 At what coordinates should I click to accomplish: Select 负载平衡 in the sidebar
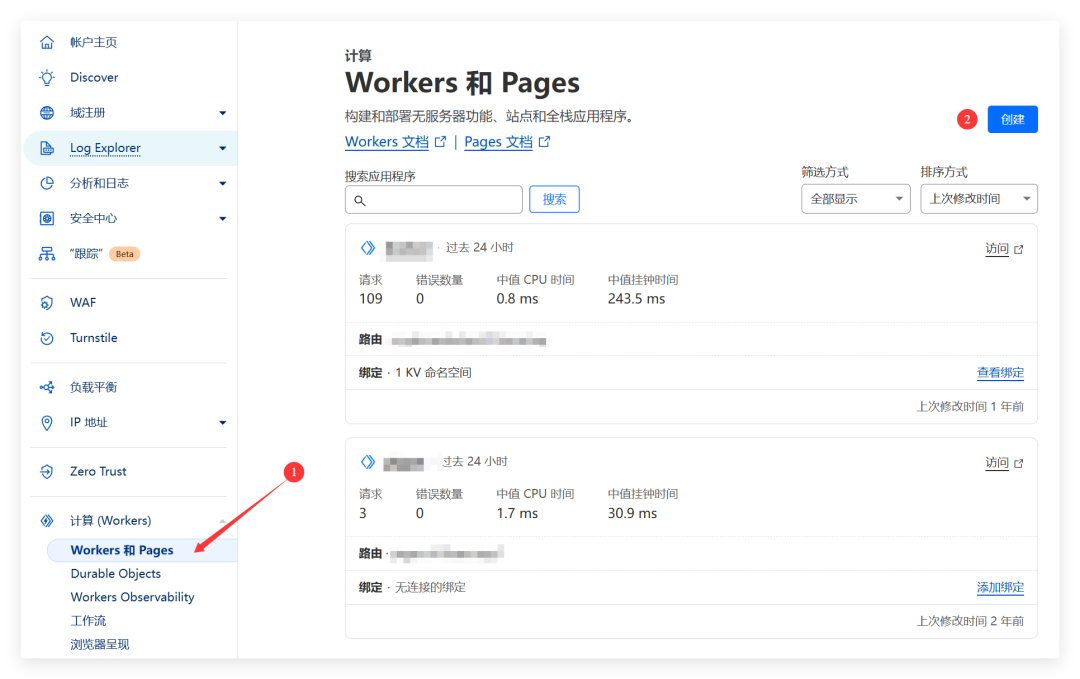[x=94, y=388]
